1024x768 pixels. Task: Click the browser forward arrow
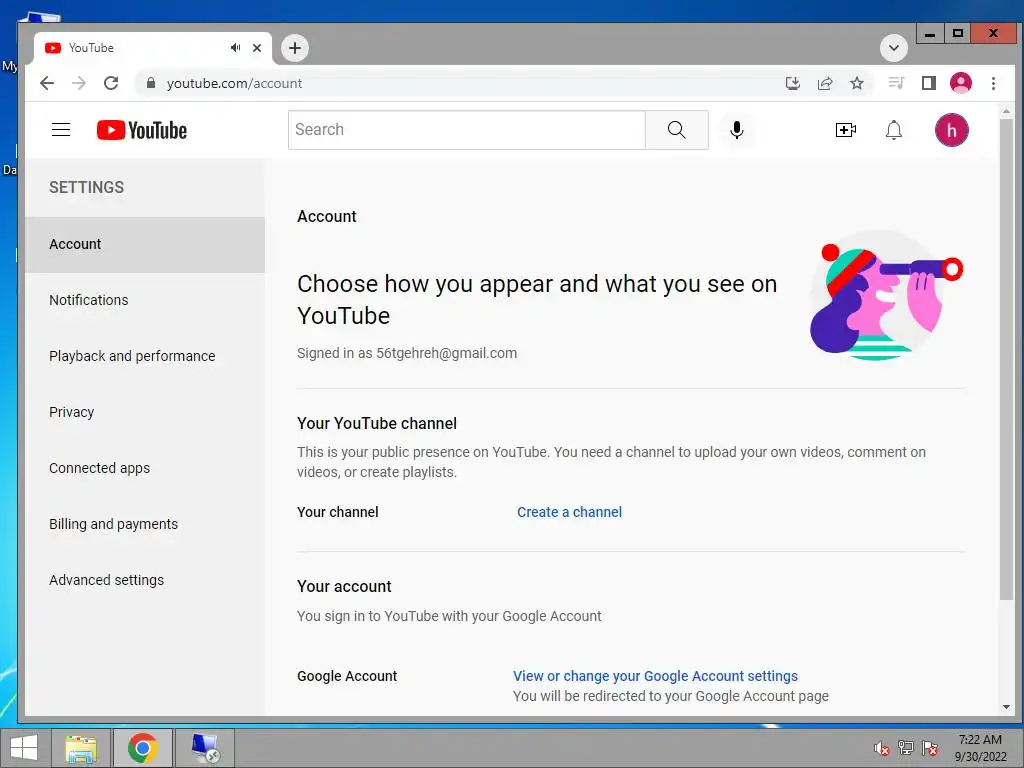78,83
